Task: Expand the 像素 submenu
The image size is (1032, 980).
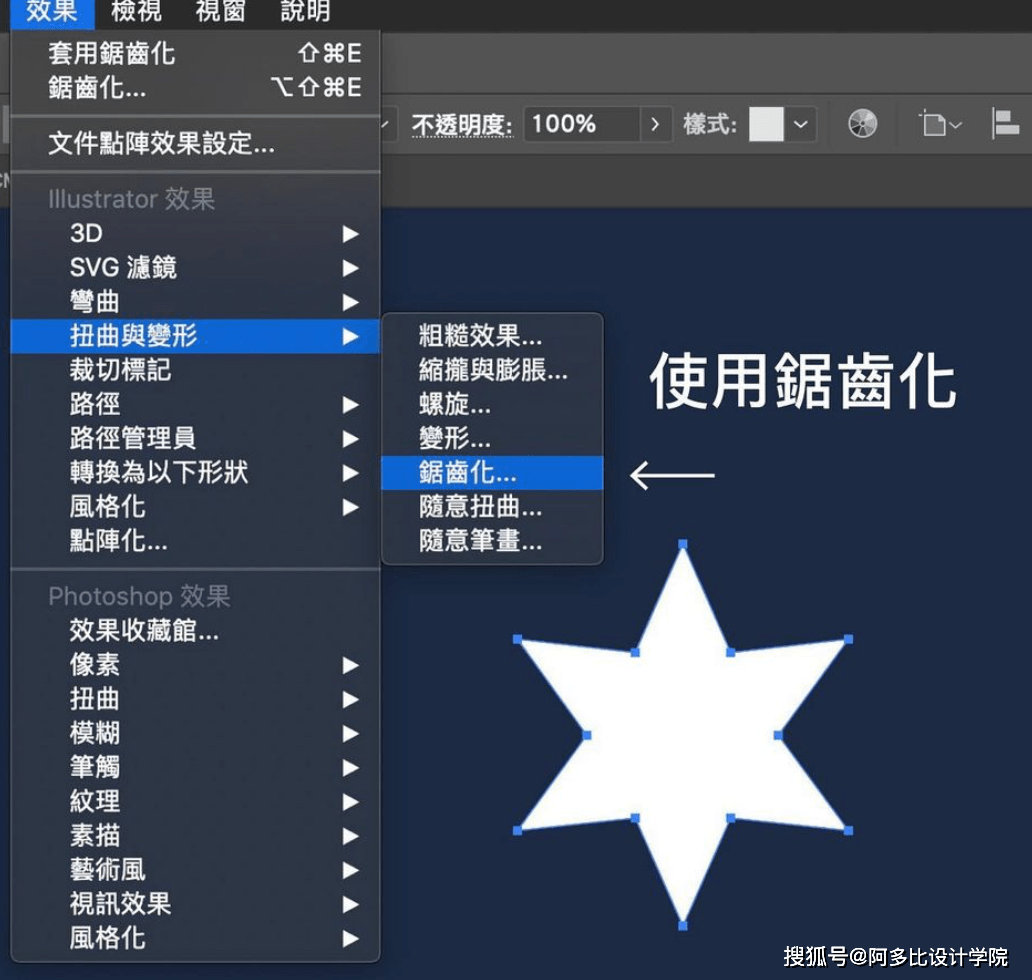Action: [x=195, y=665]
